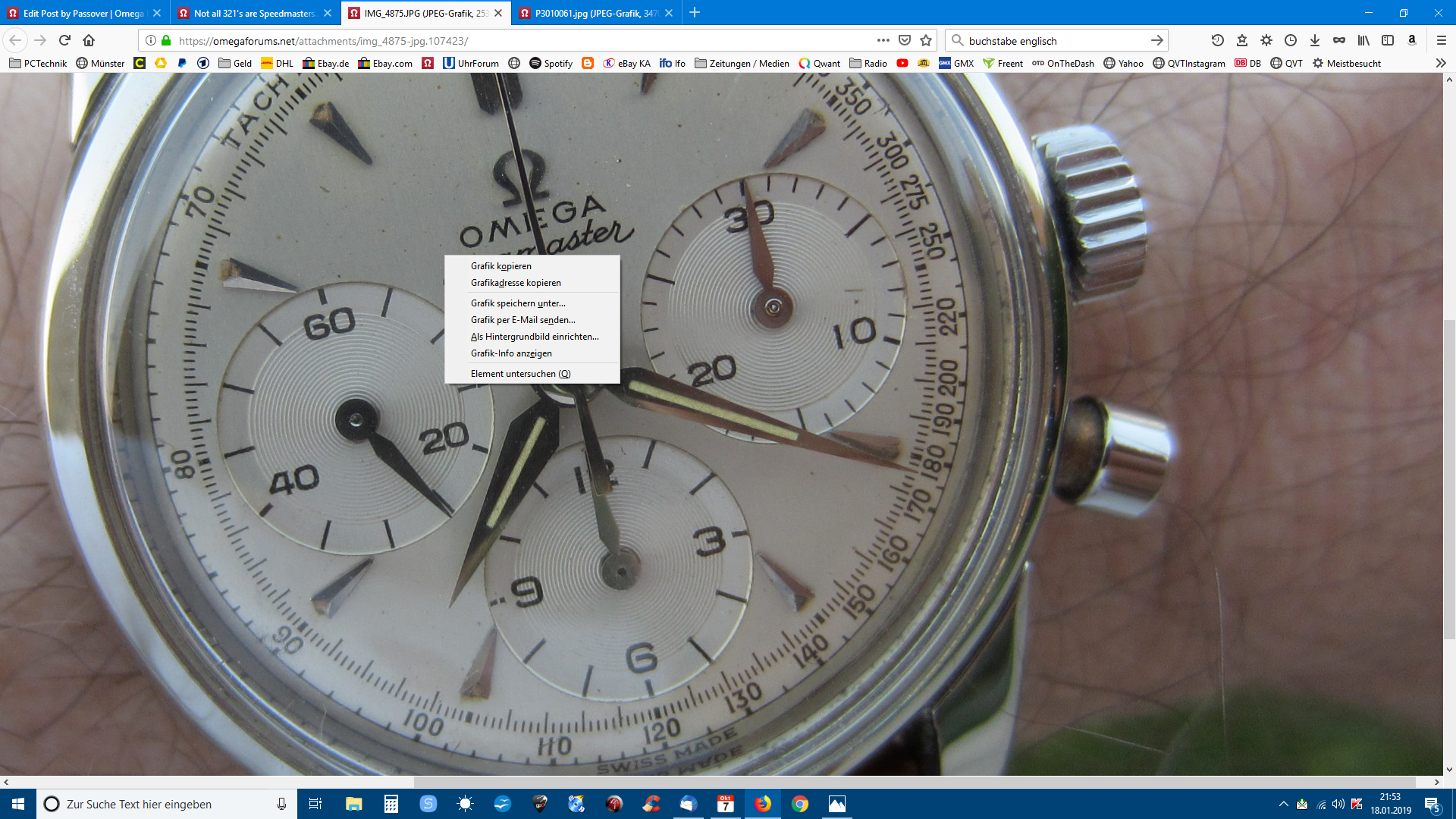Expand the Geld bookmarks folder

coord(235,63)
